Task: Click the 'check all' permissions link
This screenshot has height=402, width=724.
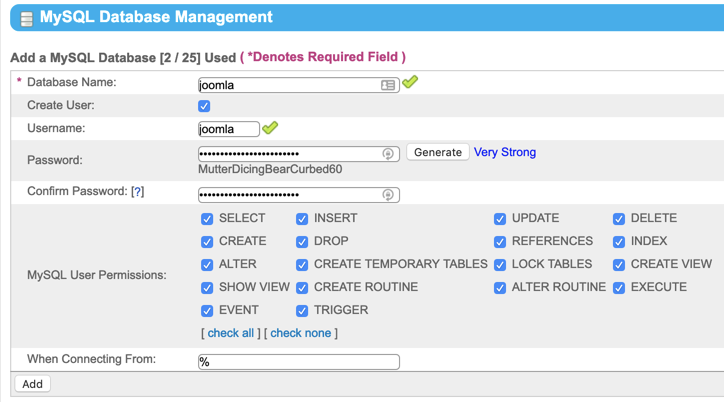Action: pyautogui.click(x=231, y=333)
